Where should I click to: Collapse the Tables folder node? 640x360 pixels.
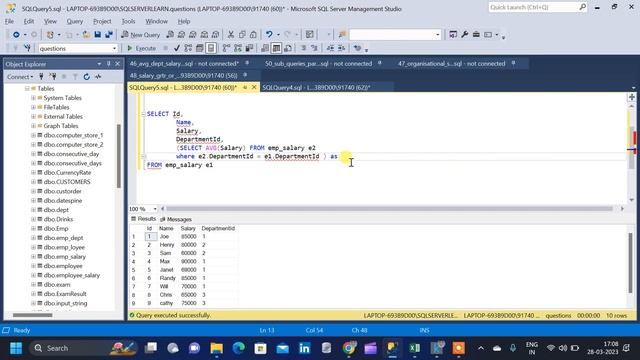pos(27,89)
